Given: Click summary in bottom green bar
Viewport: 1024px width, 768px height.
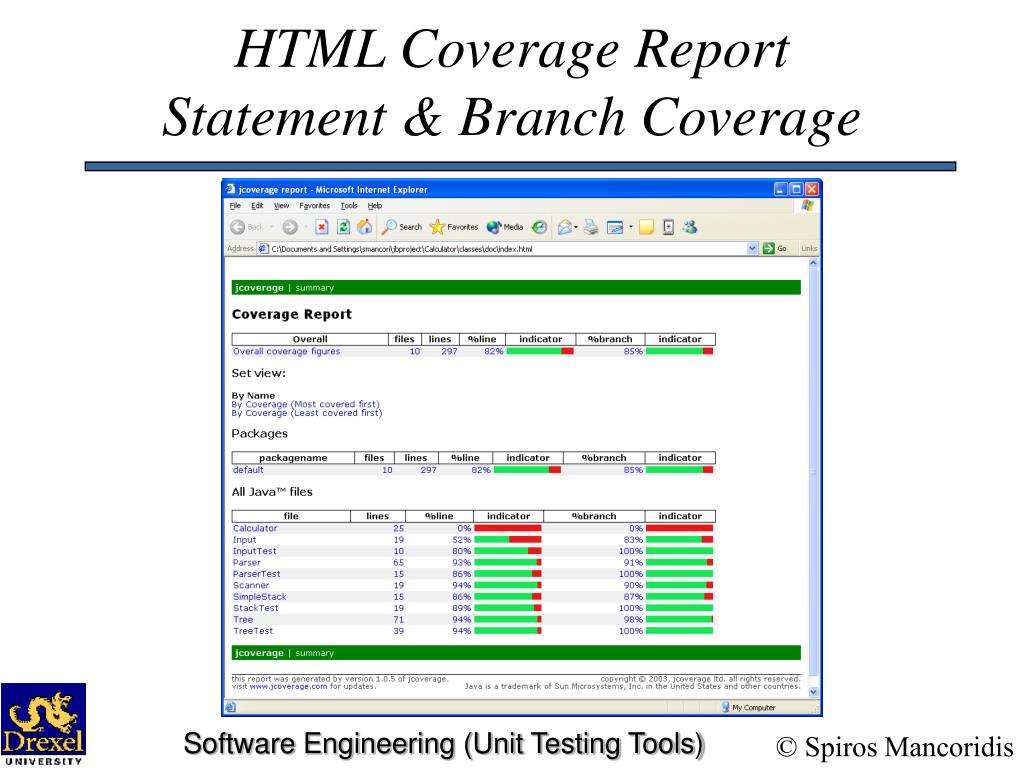Looking at the screenshot, I should coord(314,653).
